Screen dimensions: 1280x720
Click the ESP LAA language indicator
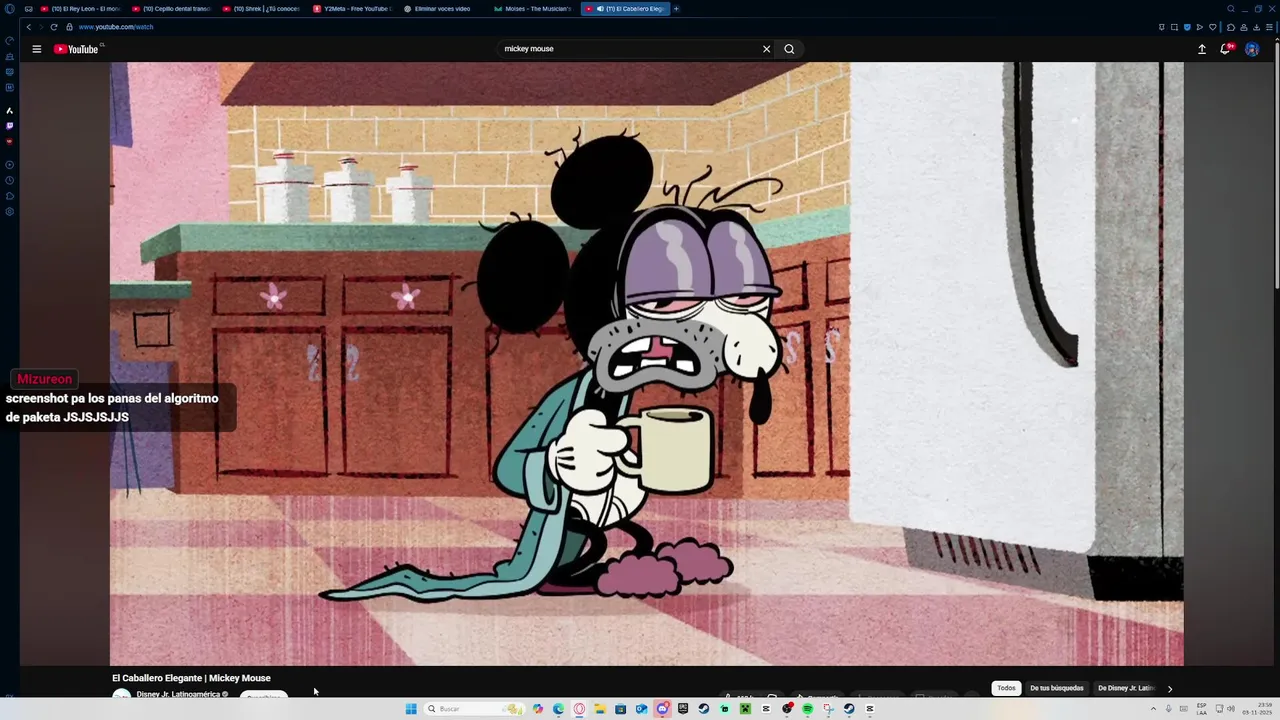coord(1202,709)
